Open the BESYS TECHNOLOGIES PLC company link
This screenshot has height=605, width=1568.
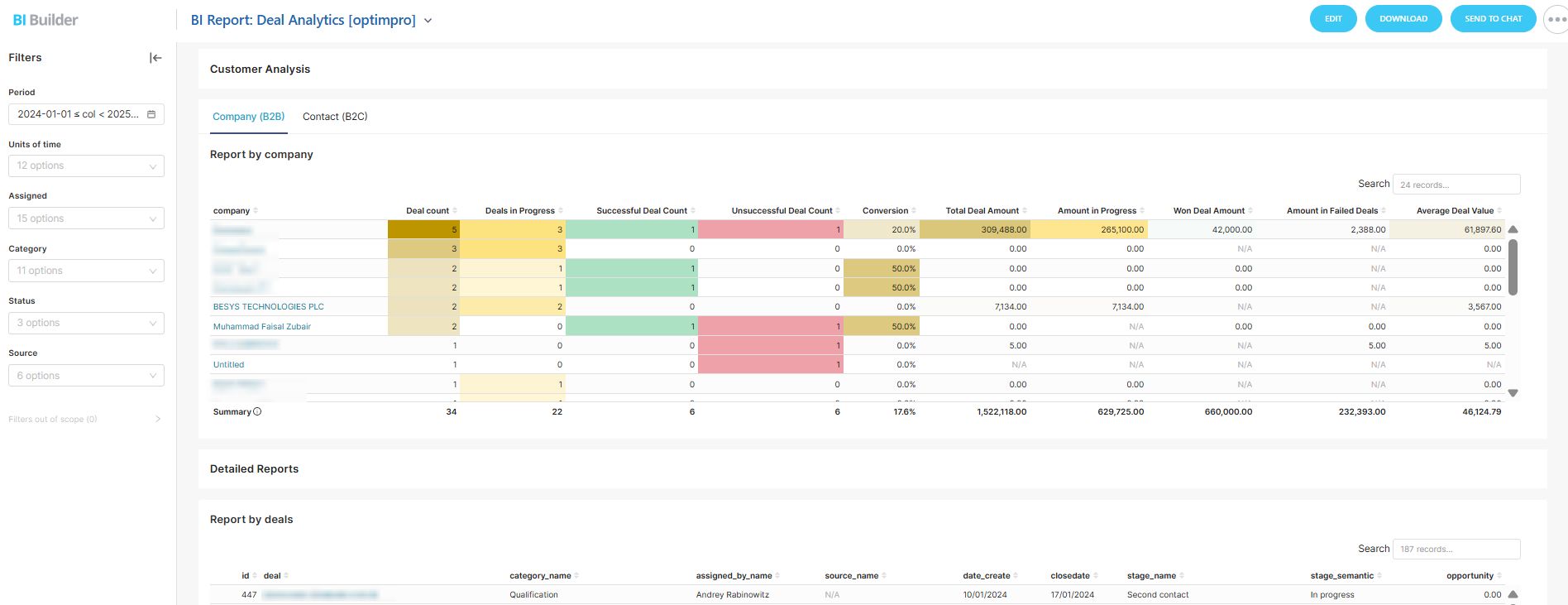pos(269,307)
